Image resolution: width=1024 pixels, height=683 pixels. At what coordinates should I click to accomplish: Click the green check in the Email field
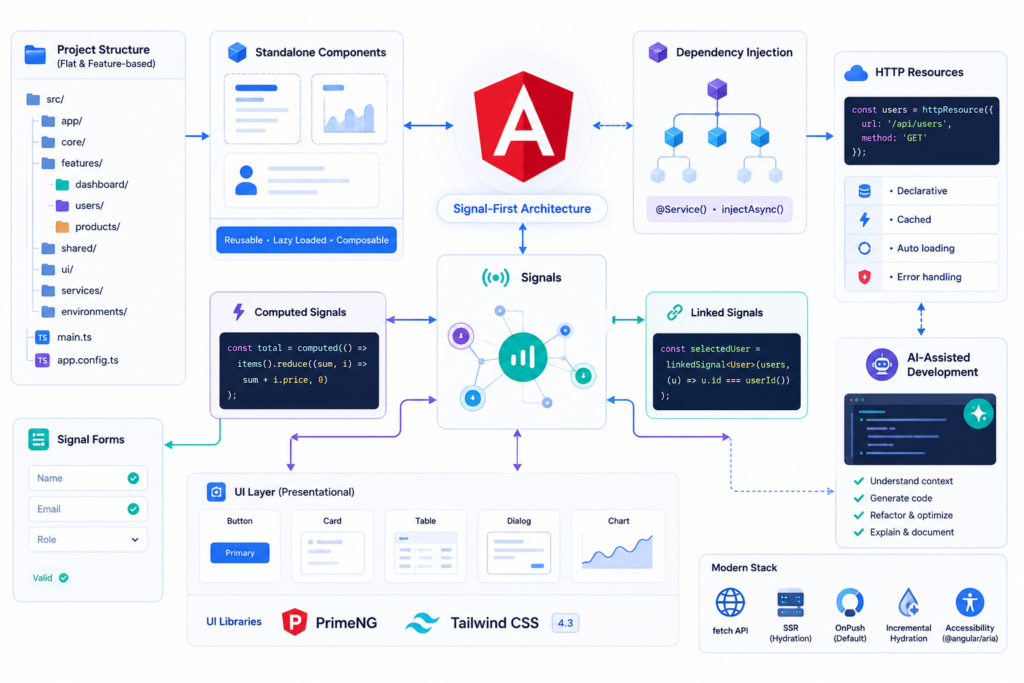point(133,509)
